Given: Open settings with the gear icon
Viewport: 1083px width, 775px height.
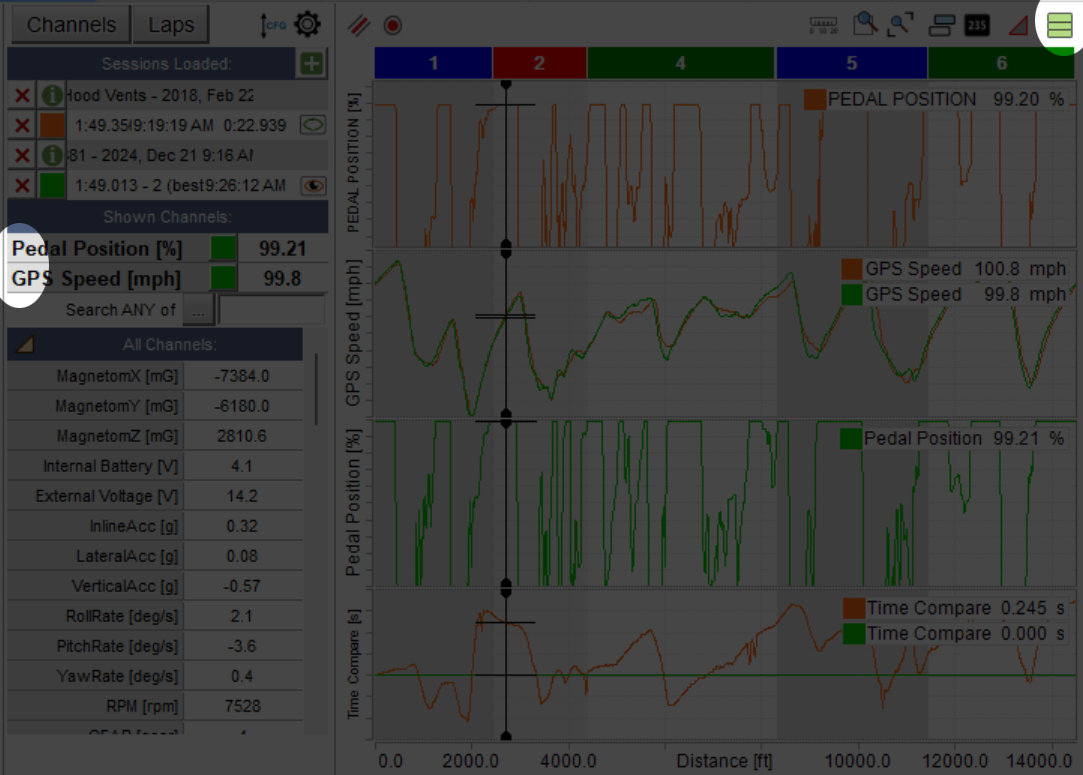Looking at the screenshot, I should pos(307,25).
